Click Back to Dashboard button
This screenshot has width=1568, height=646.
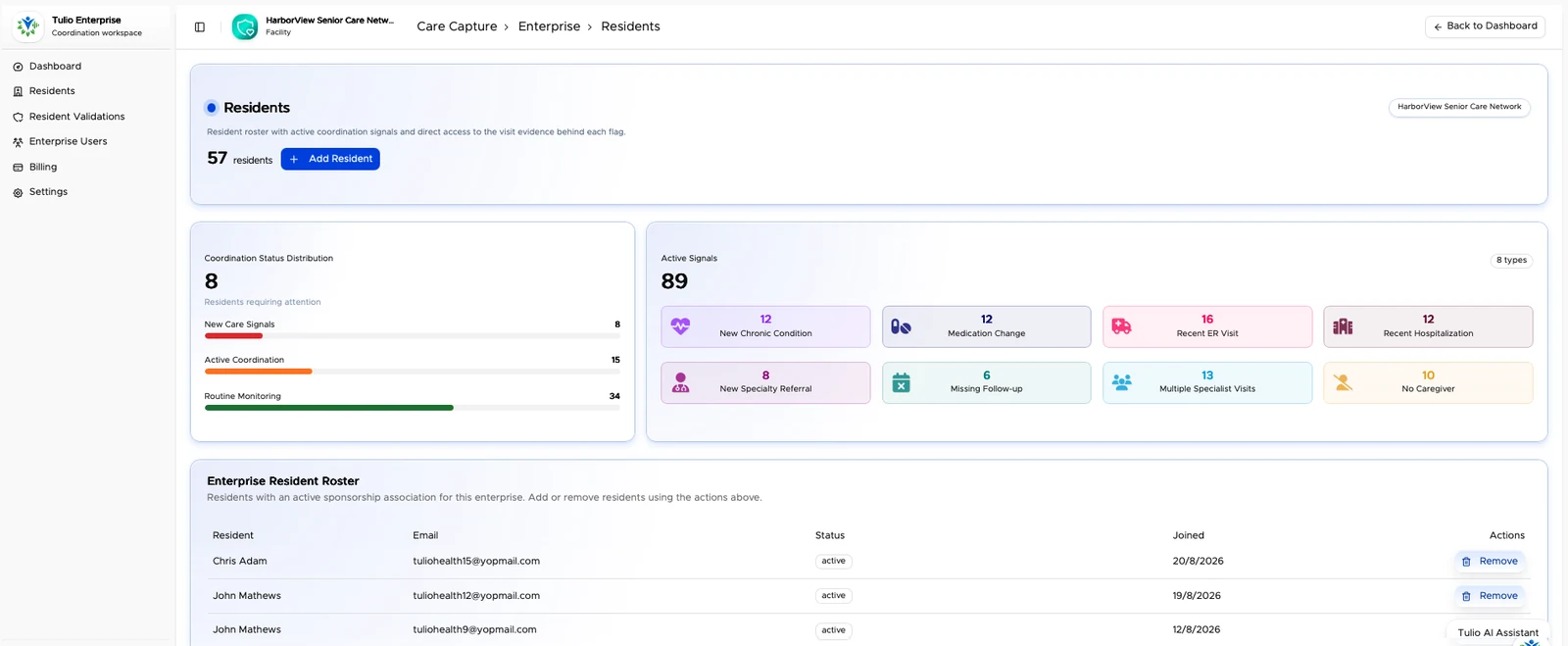[x=1485, y=26]
